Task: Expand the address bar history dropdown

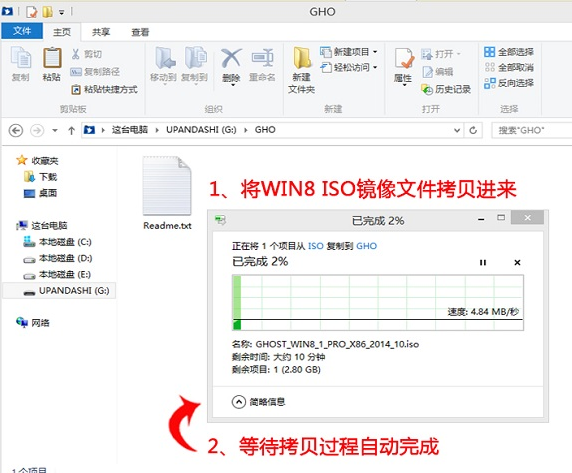Action: pos(457,130)
